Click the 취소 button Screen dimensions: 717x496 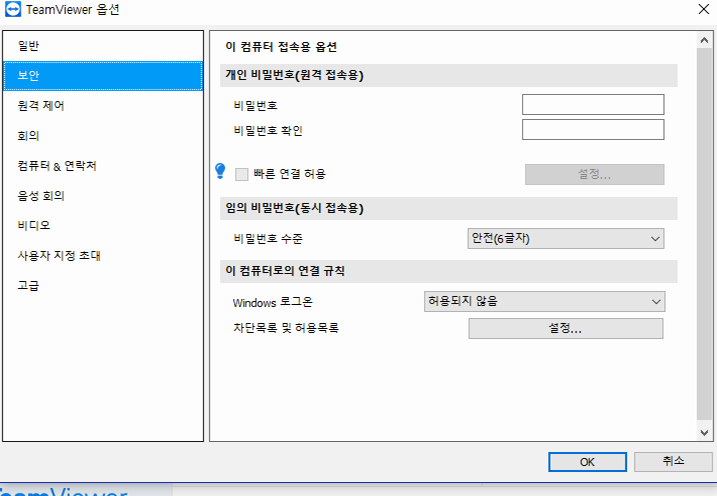coord(673,461)
